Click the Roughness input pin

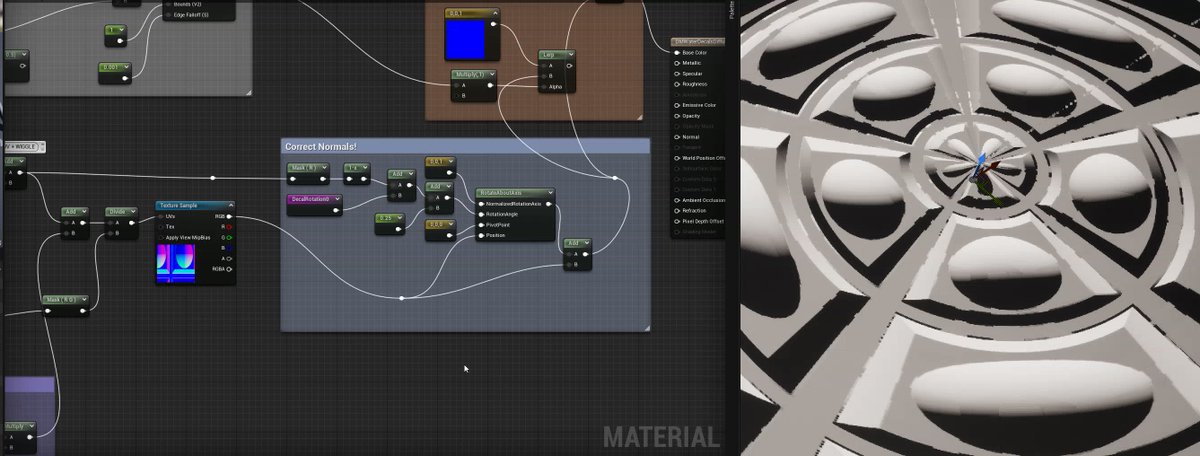(677, 84)
